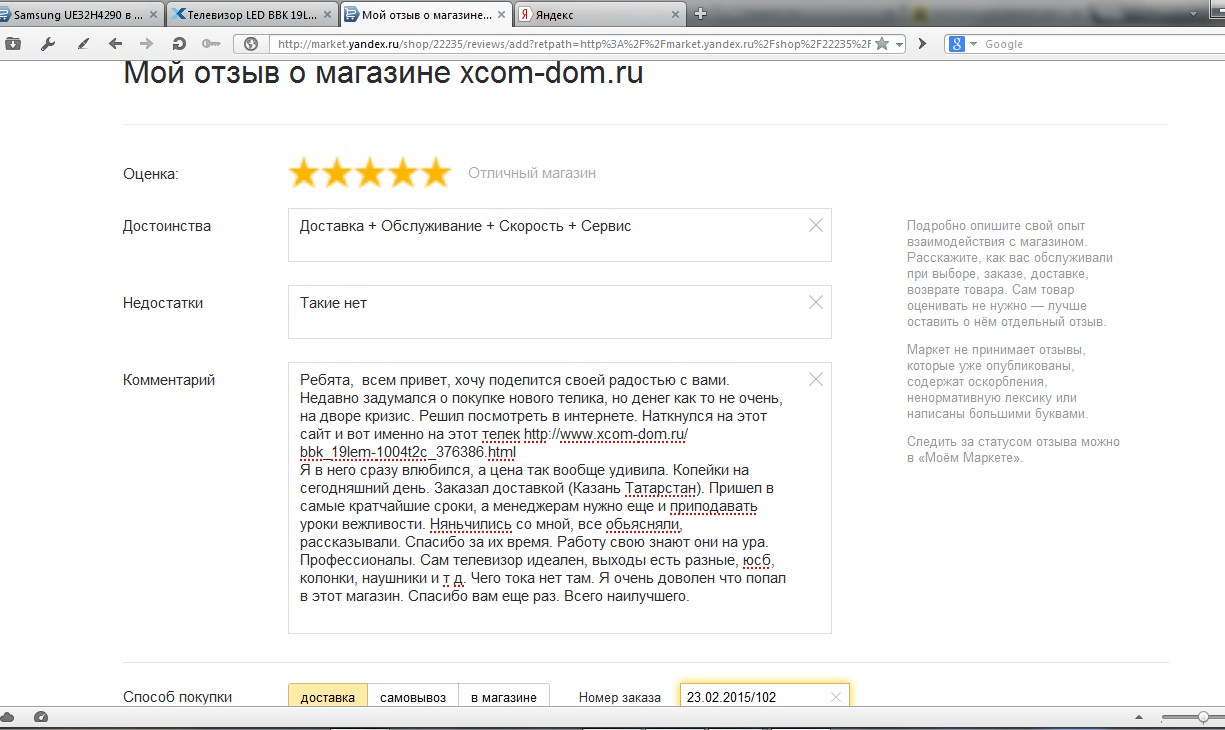Open a new tab with plus button
Viewport: 1225px width, 730px height.
[700, 14]
